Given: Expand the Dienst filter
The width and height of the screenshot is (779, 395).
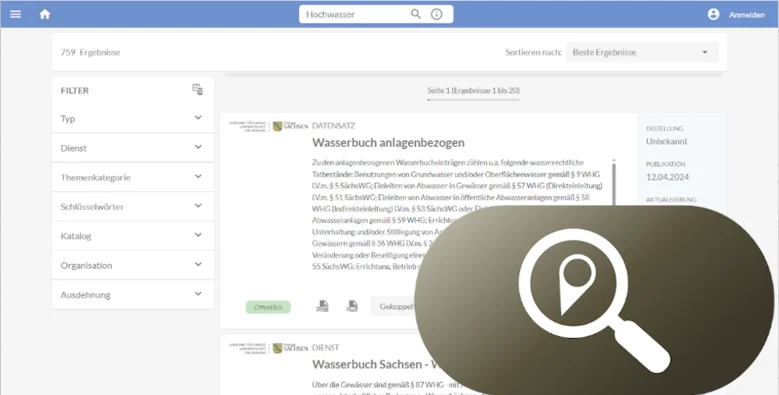Looking at the screenshot, I should pyautogui.click(x=133, y=148).
